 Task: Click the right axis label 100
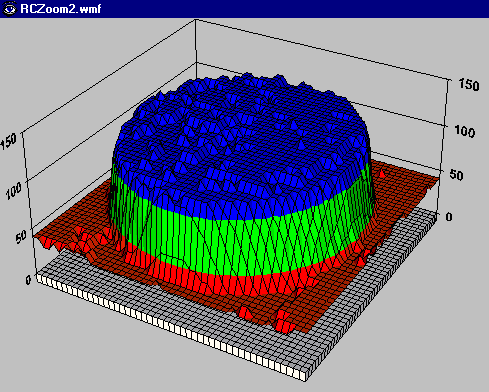point(465,132)
